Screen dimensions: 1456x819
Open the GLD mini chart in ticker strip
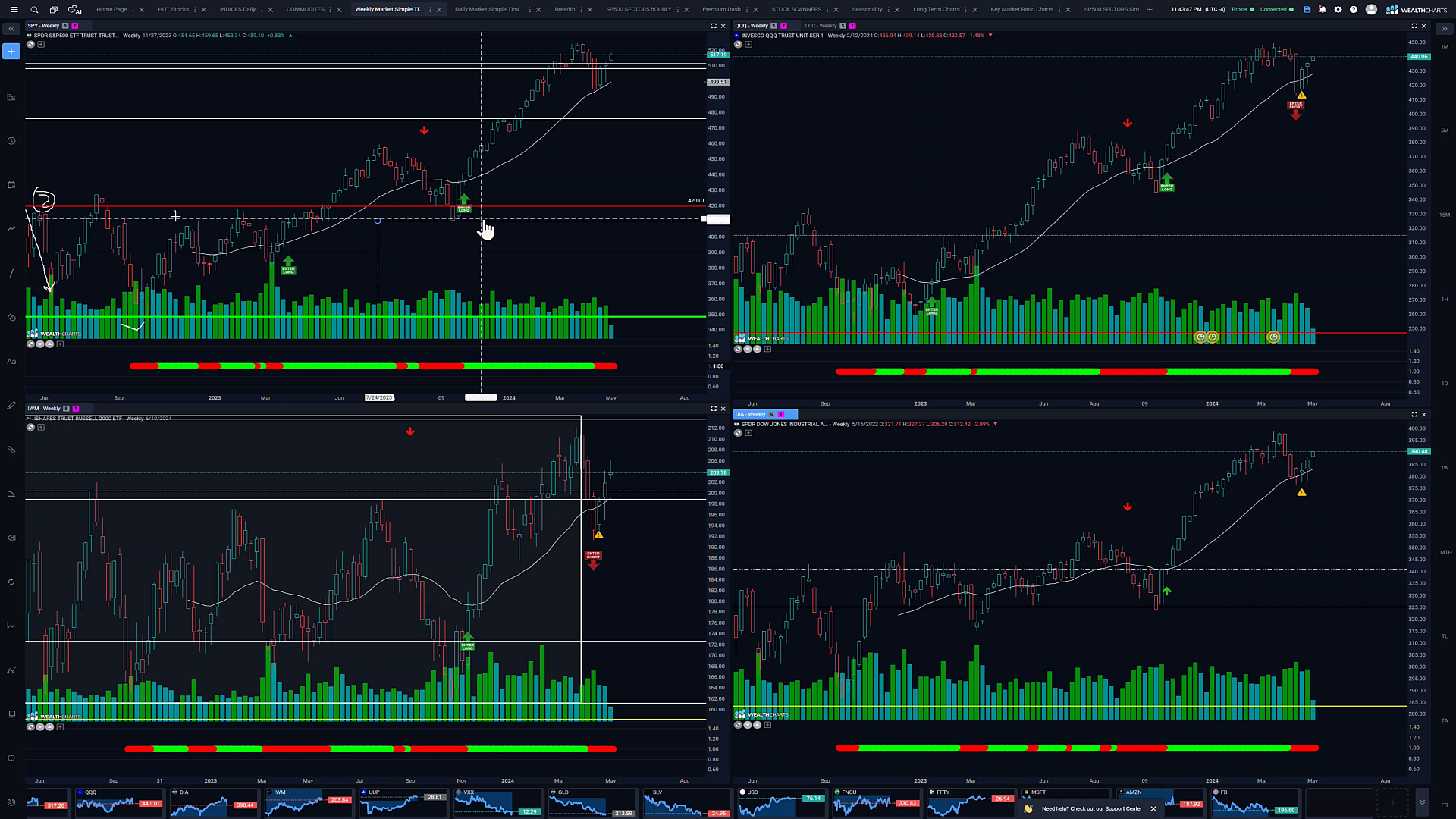pyautogui.click(x=592, y=802)
